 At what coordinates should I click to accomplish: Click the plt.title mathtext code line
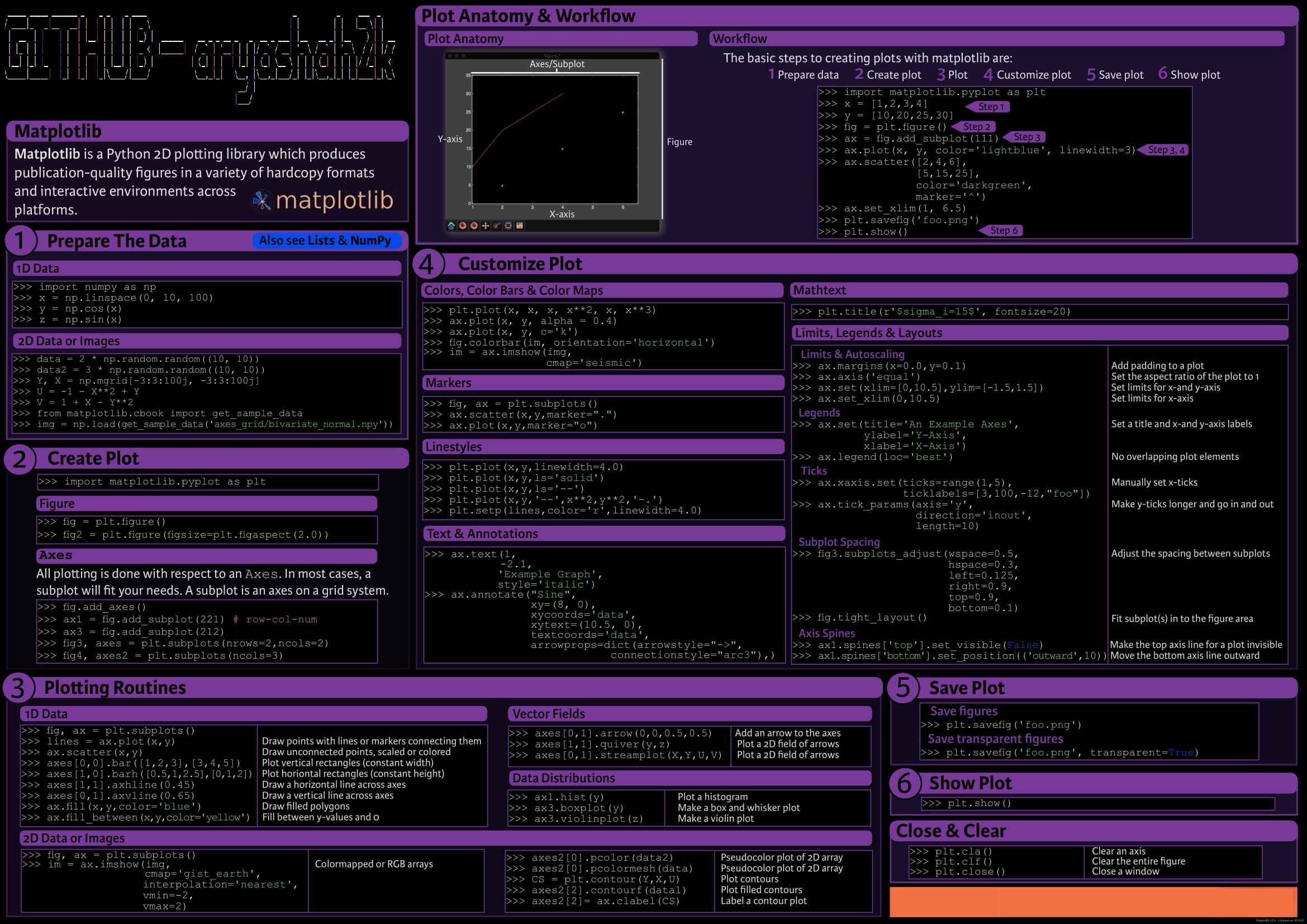point(931,312)
